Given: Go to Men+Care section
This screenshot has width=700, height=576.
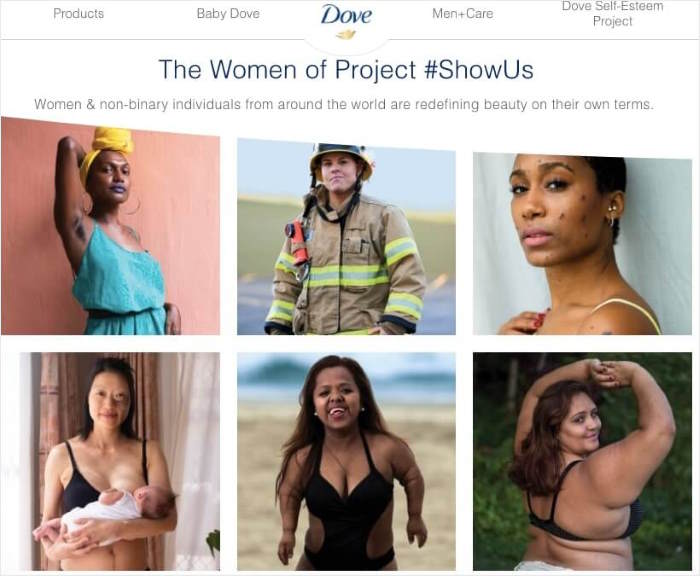Looking at the screenshot, I should point(462,13).
